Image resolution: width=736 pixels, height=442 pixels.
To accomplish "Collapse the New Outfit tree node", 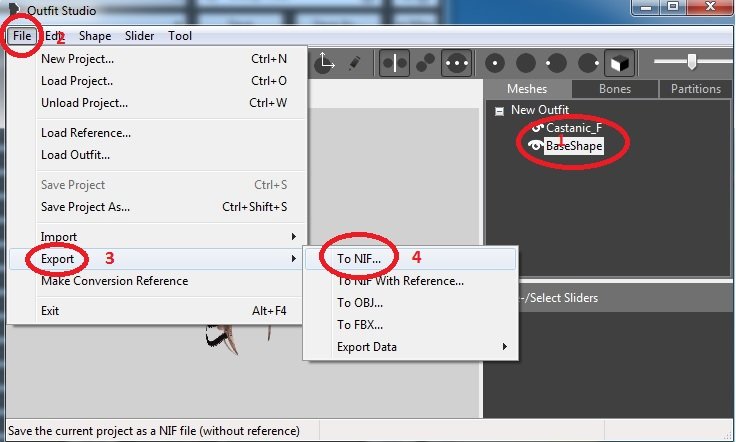I will [x=497, y=111].
